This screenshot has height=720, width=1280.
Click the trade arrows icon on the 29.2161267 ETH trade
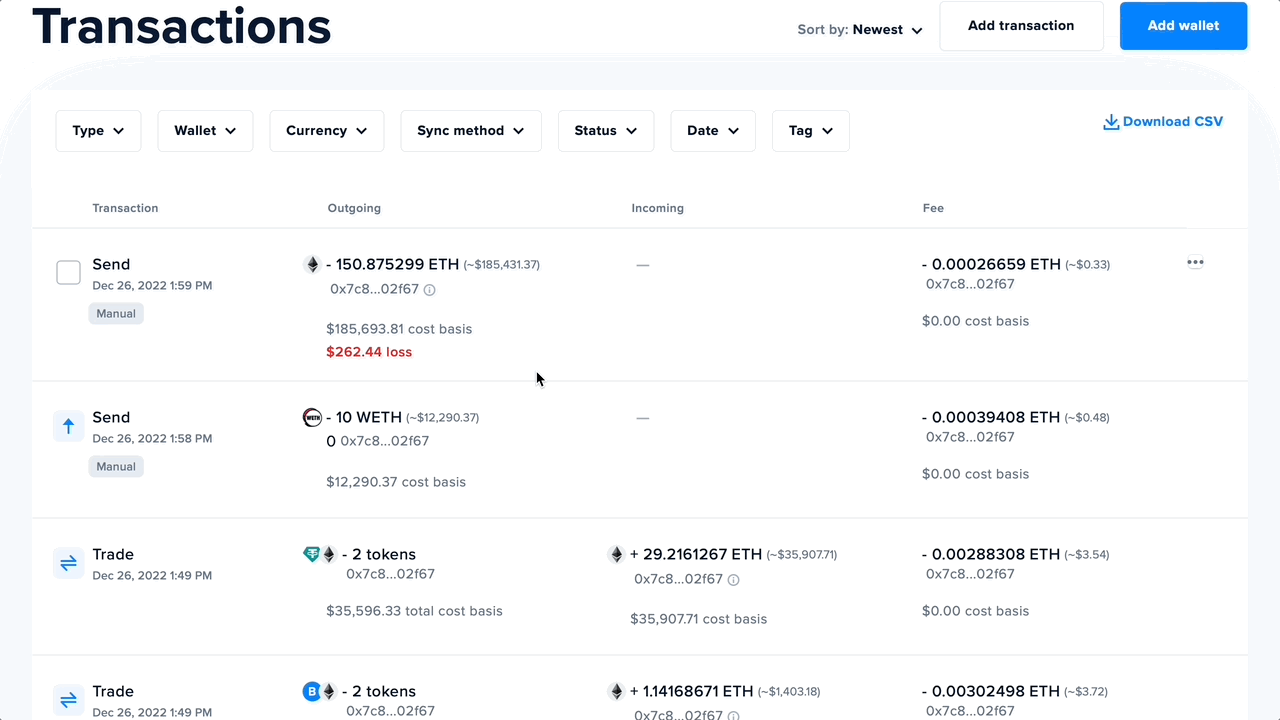(x=68, y=563)
